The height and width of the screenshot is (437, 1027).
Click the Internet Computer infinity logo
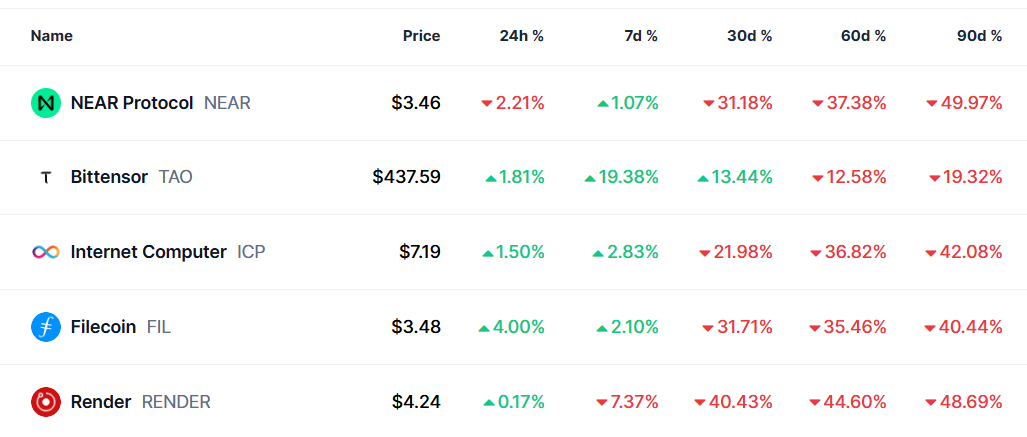pyautogui.click(x=46, y=252)
